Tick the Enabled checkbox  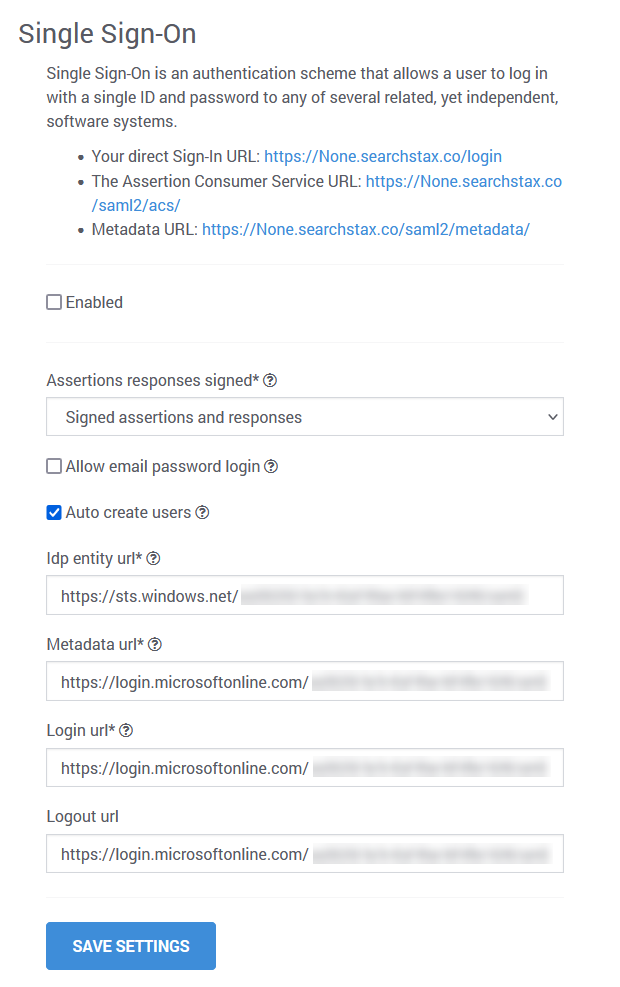pos(54,302)
